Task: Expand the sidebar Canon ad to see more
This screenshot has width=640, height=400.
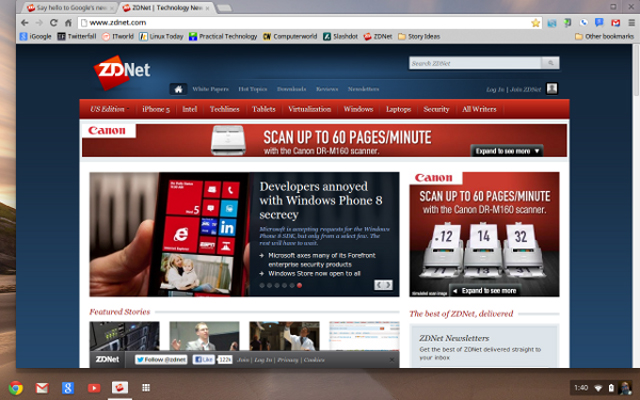Action: tap(485, 291)
